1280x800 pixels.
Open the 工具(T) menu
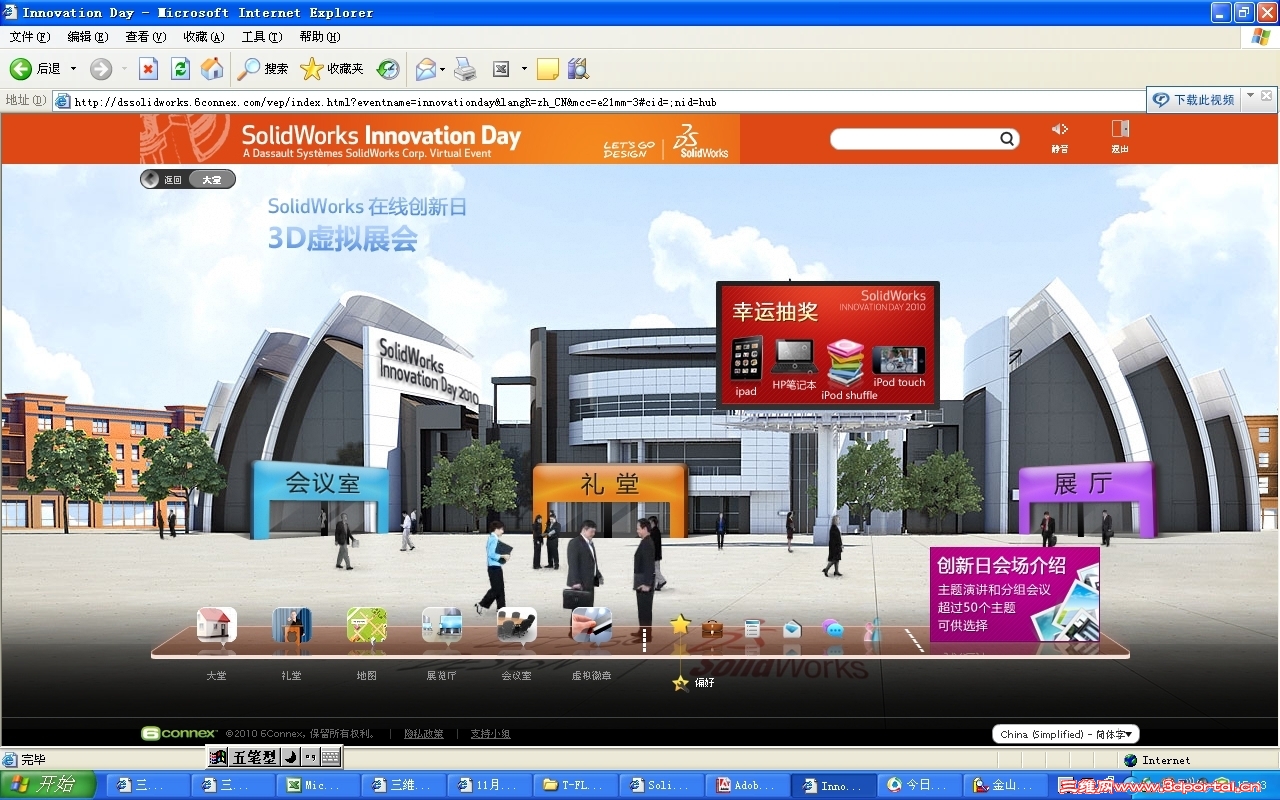pyautogui.click(x=261, y=37)
